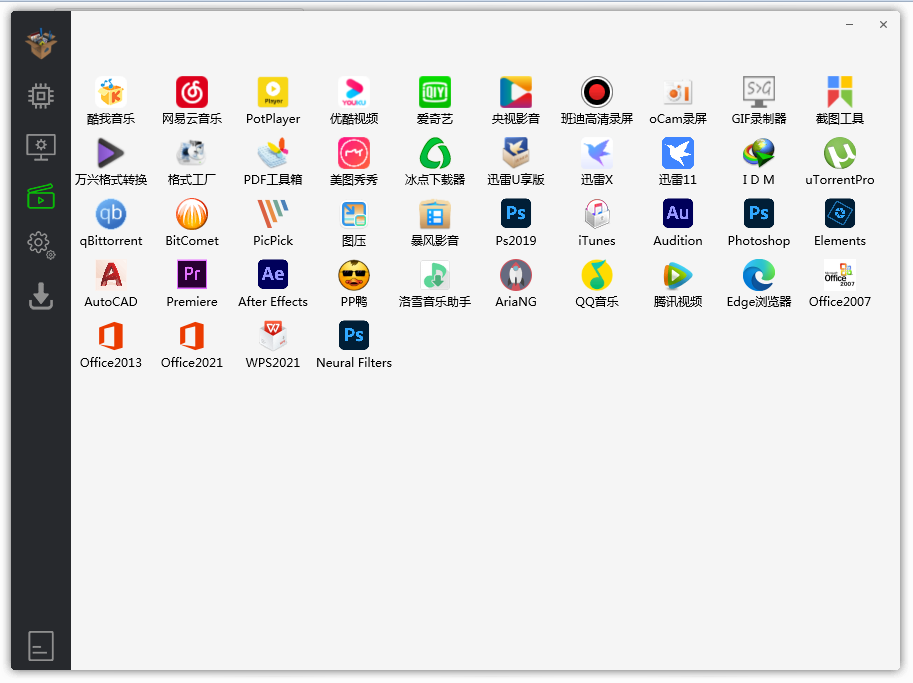Image resolution: width=913 pixels, height=683 pixels.
Task: Click the After Effects icon
Action: click(273, 276)
